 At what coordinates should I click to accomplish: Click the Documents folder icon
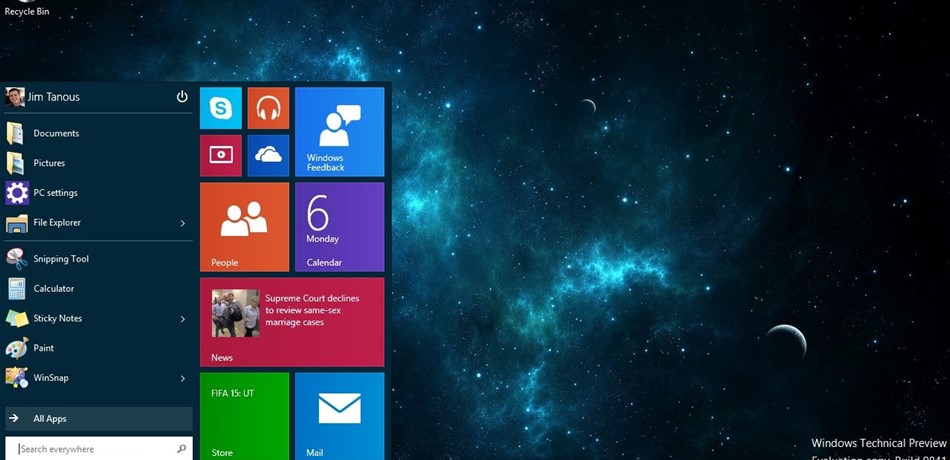[x=15, y=133]
